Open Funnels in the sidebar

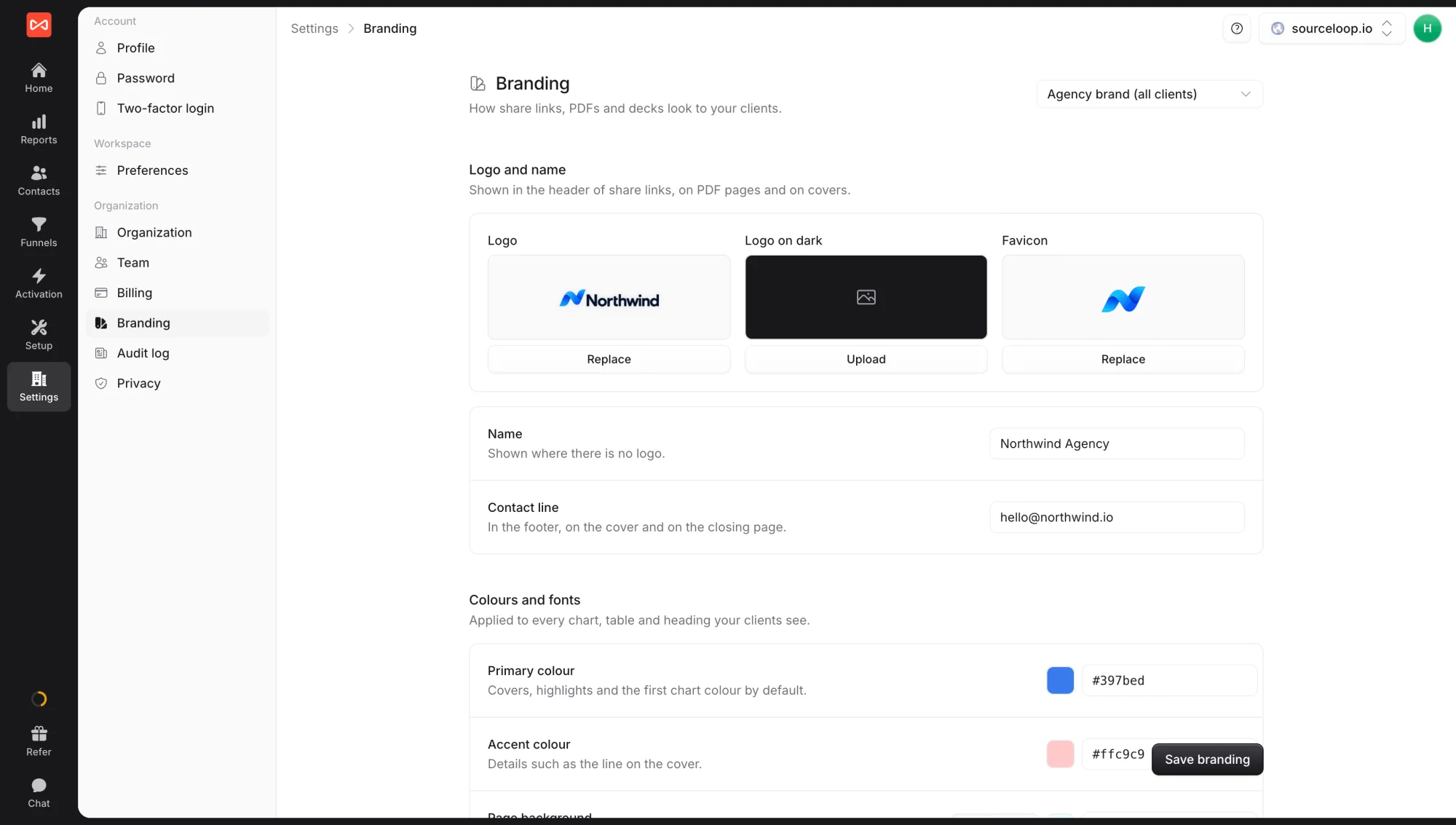tap(39, 232)
